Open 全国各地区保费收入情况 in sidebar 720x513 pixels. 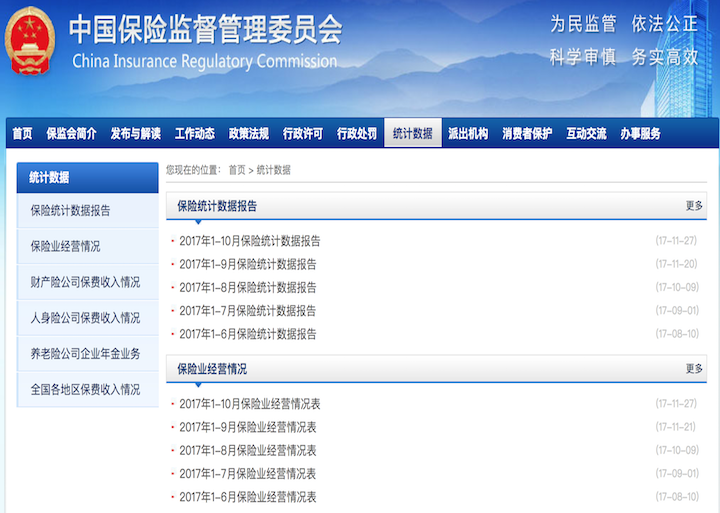pyautogui.click(x=88, y=389)
